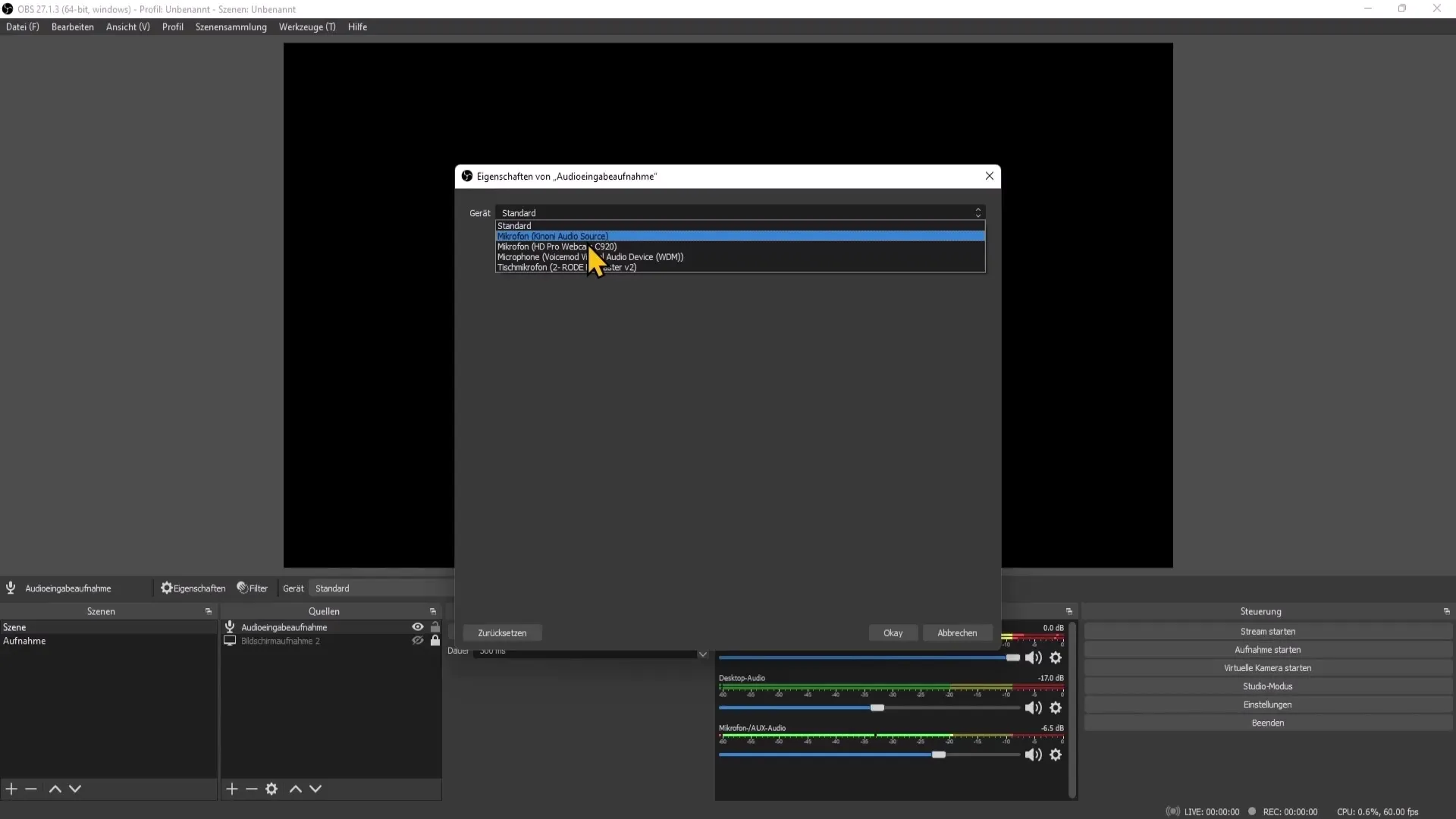Open Gerät Standard dropdown in source toolbar
1456x819 pixels.
click(382, 588)
